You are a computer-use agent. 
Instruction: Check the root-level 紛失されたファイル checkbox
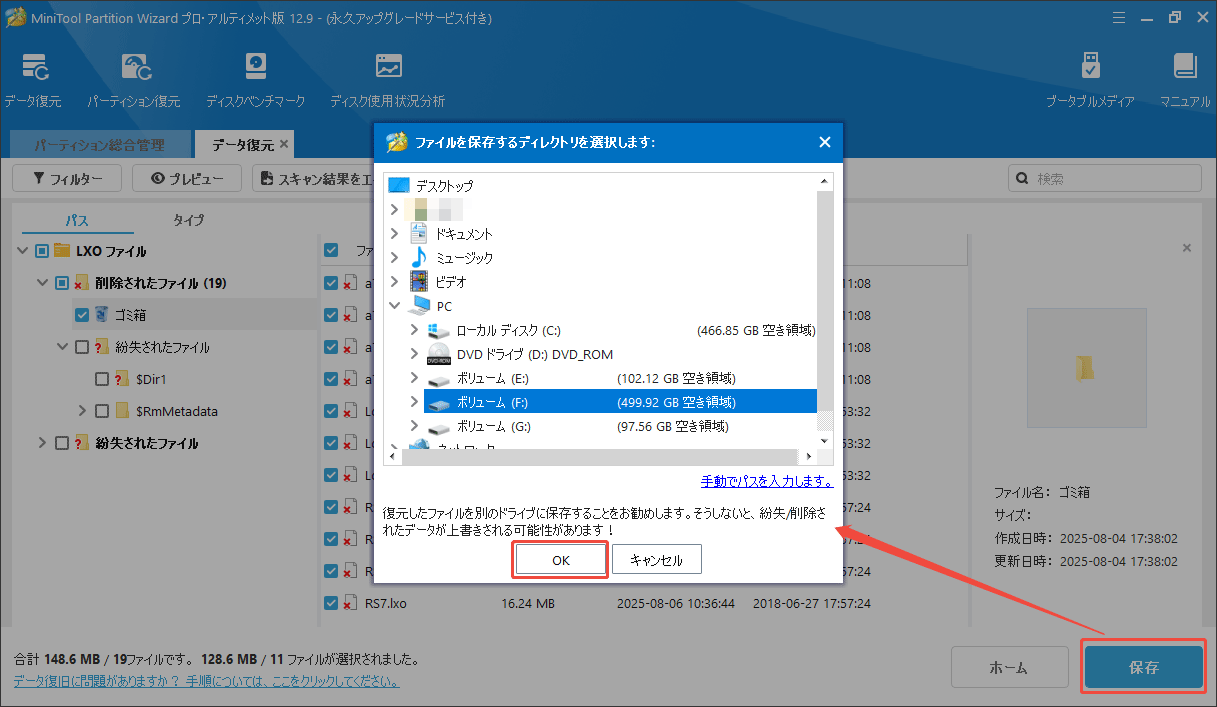point(61,443)
